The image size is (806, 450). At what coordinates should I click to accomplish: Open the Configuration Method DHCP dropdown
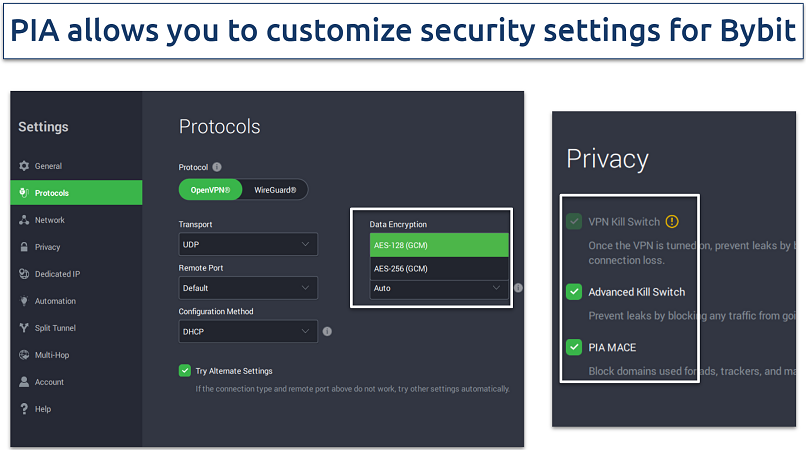pos(247,331)
